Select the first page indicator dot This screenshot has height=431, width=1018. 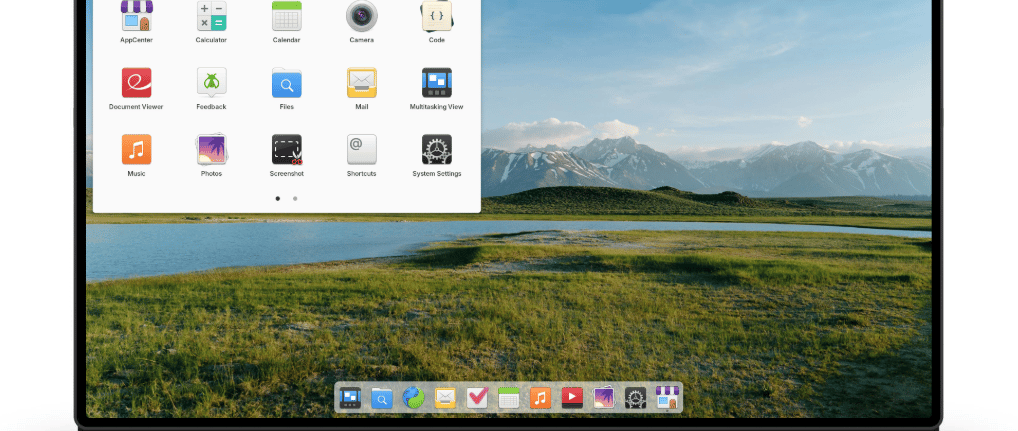[x=278, y=199]
